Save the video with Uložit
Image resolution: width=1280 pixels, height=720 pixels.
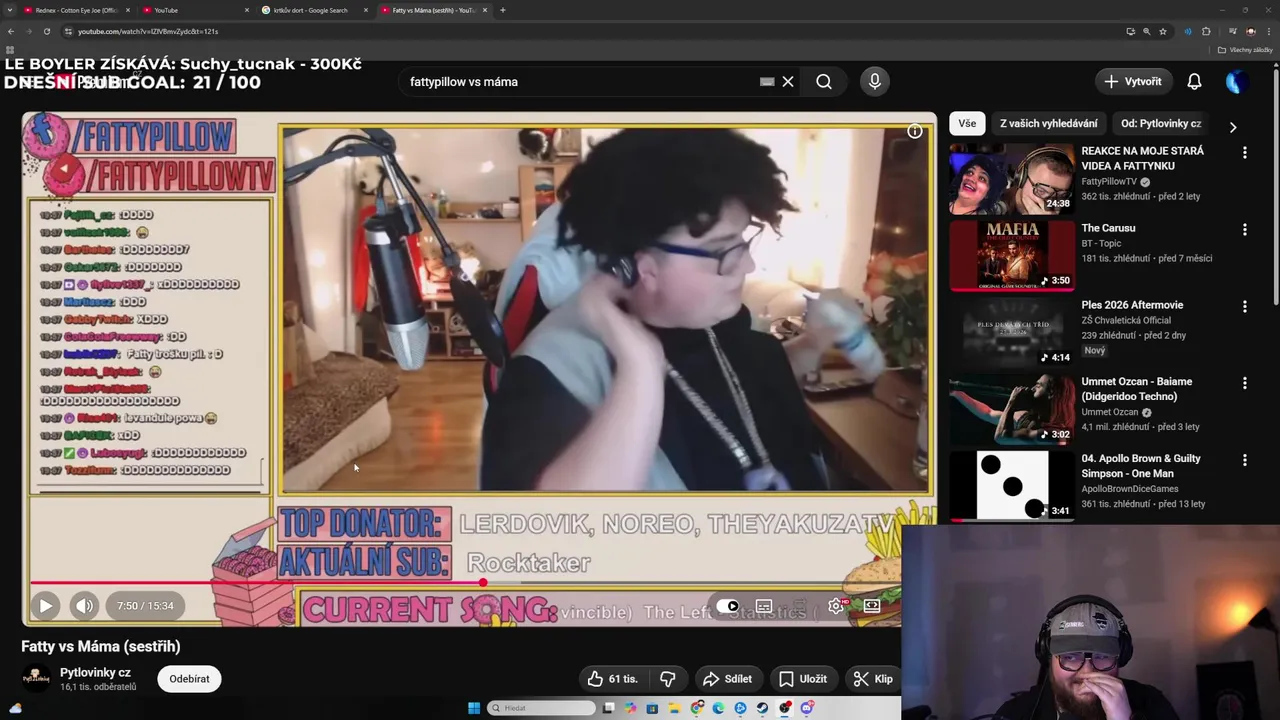803,679
